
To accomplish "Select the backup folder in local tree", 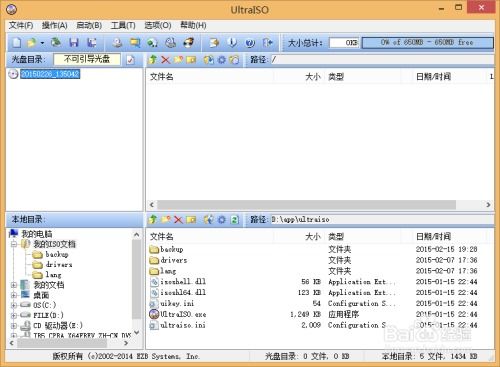I will 57,254.
